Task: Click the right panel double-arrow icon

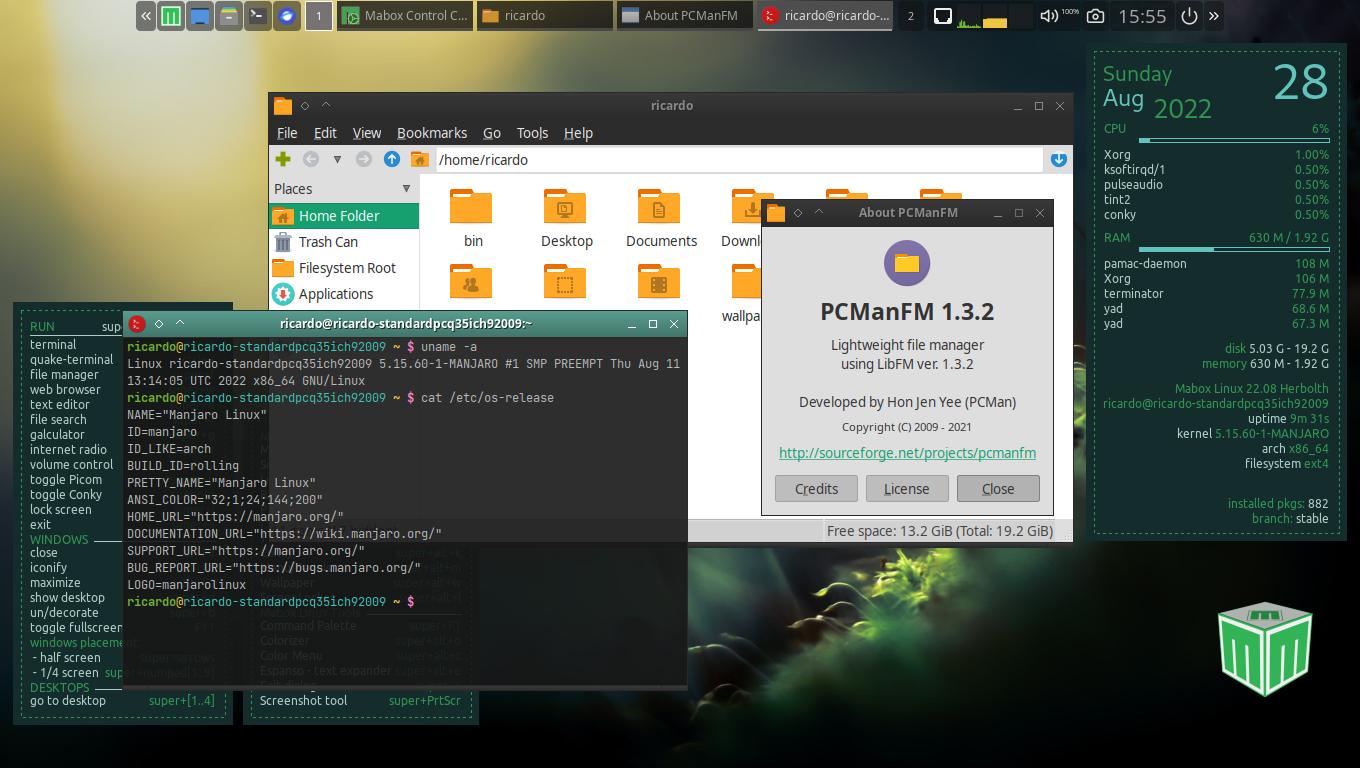Action: click(x=1214, y=16)
